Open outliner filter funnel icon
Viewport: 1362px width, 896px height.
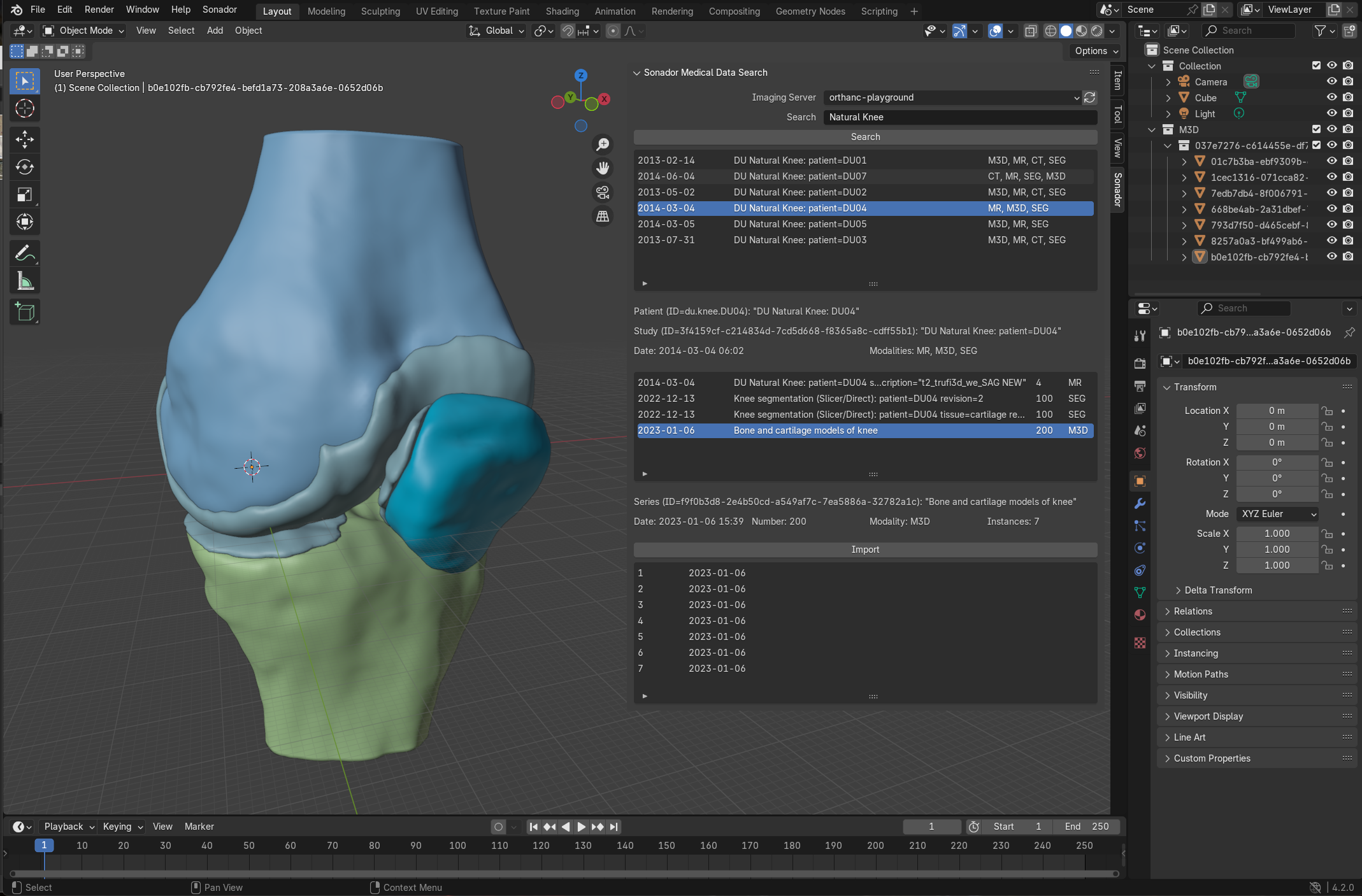tap(1320, 31)
